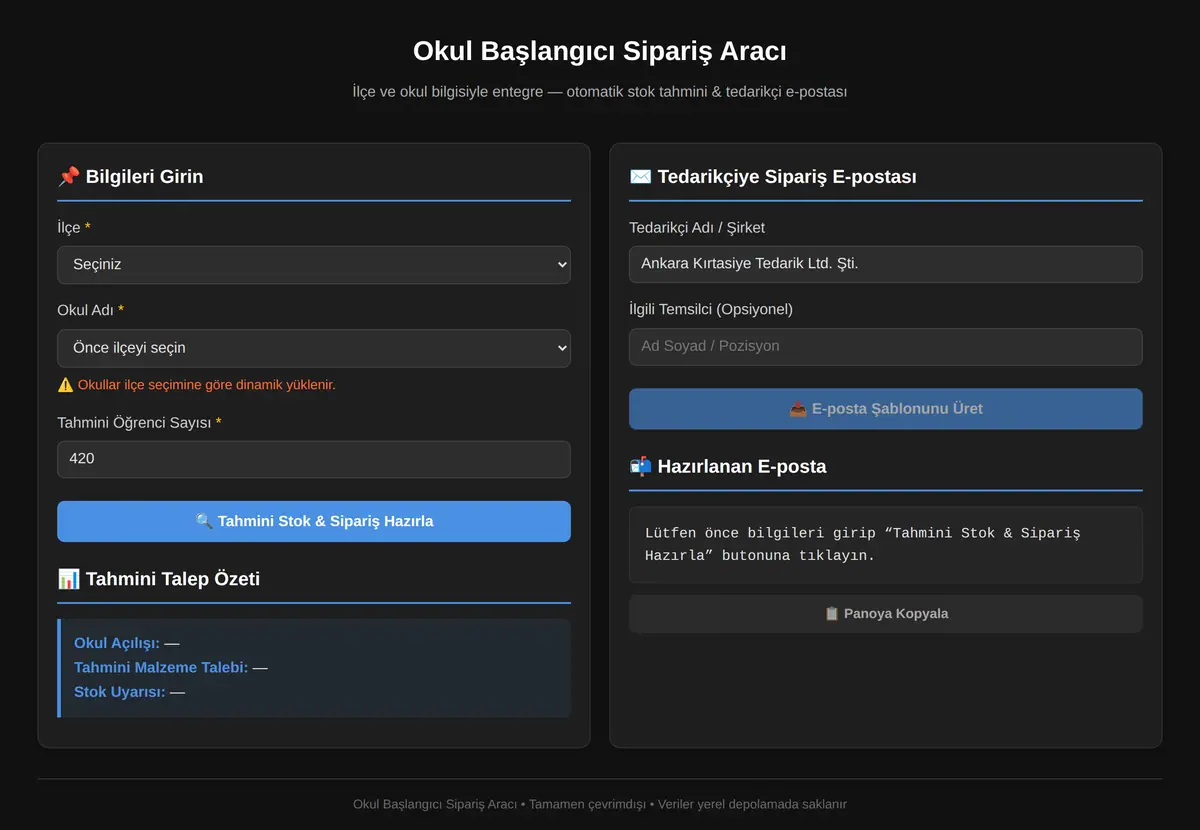Click the Stok Uyarısı line in summary box
1200x830 pixels.
point(130,692)
